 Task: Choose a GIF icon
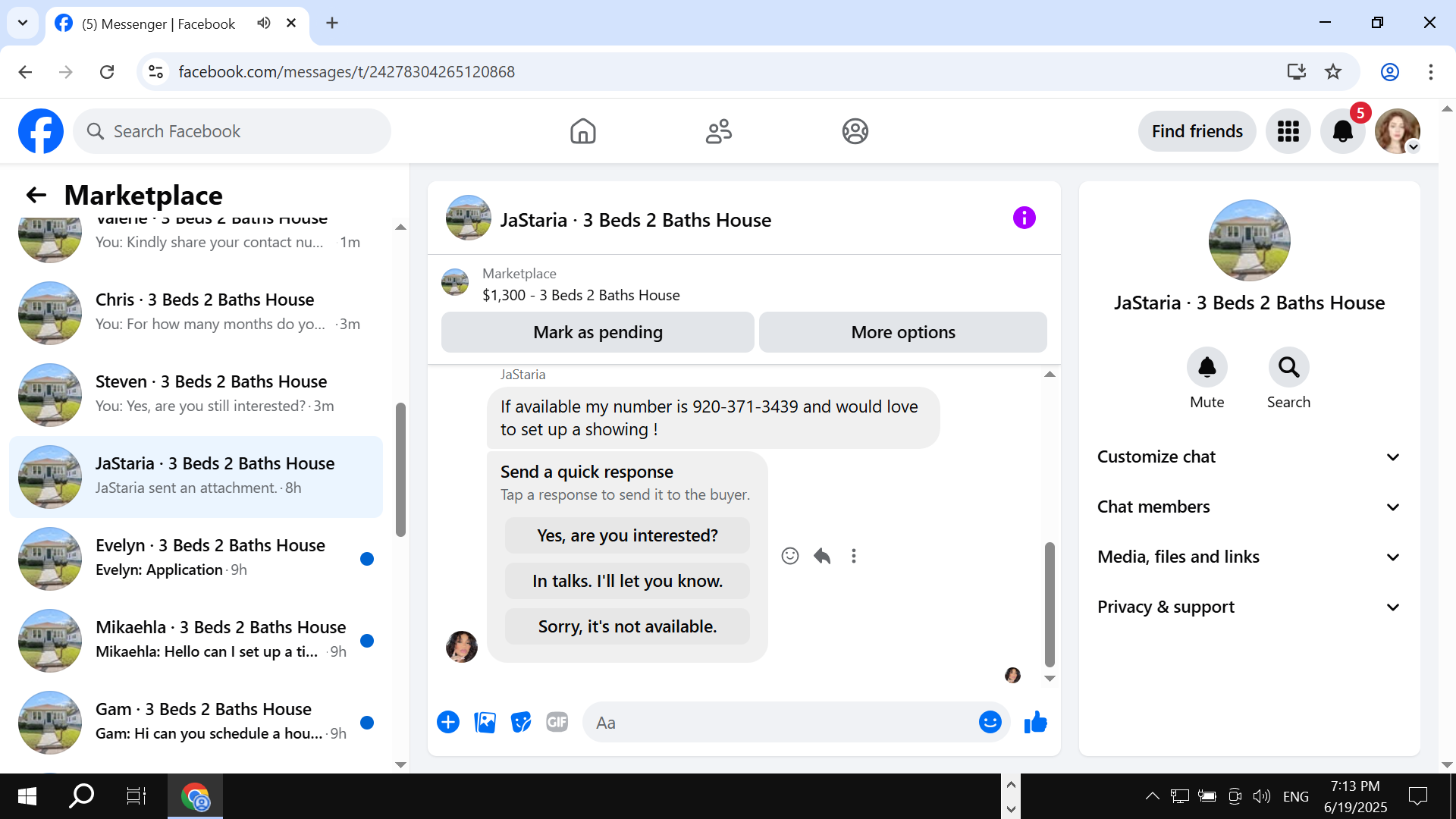(x=557, y=722)
